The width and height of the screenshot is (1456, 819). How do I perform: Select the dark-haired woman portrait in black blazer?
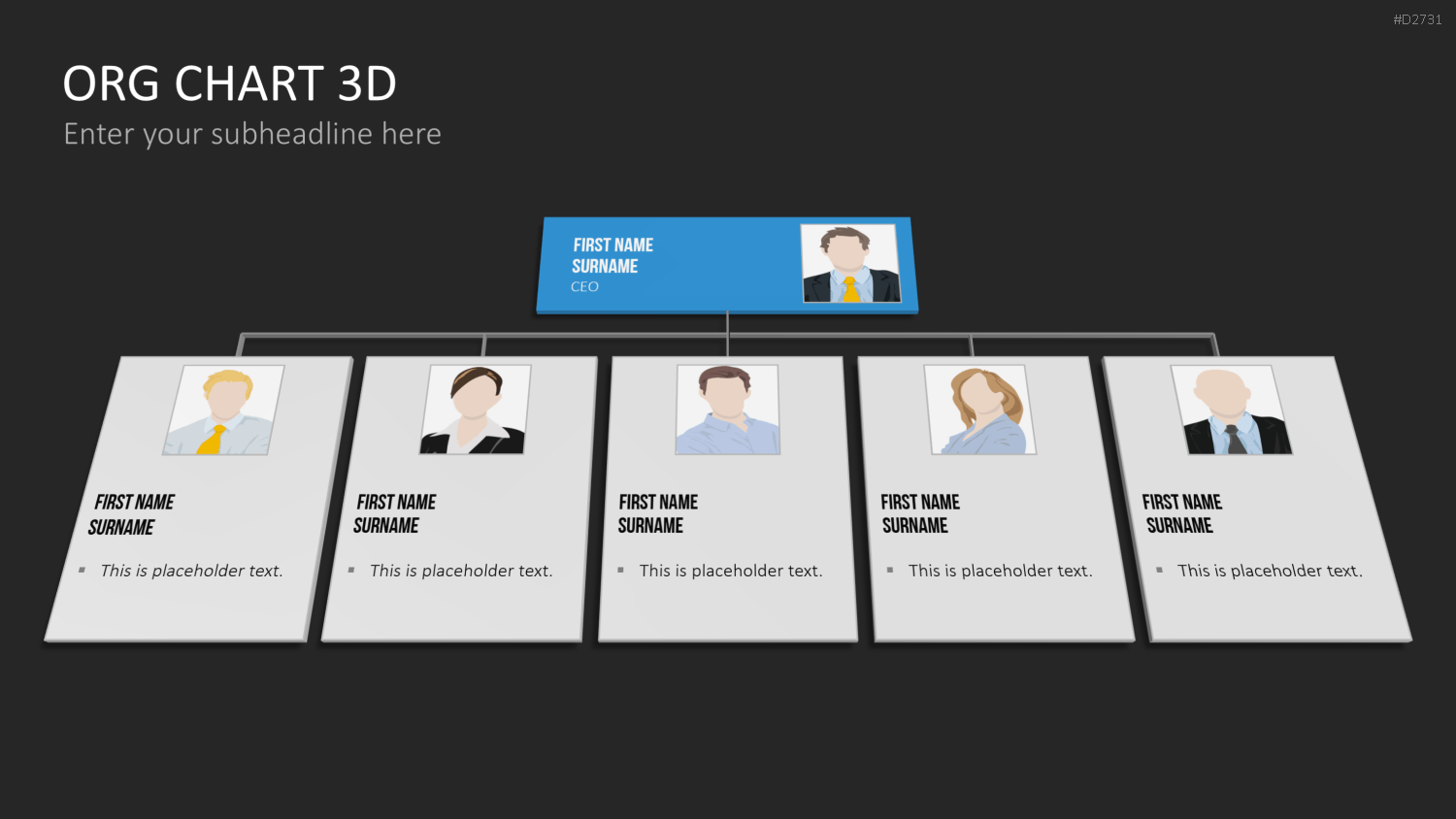(476, 409)
